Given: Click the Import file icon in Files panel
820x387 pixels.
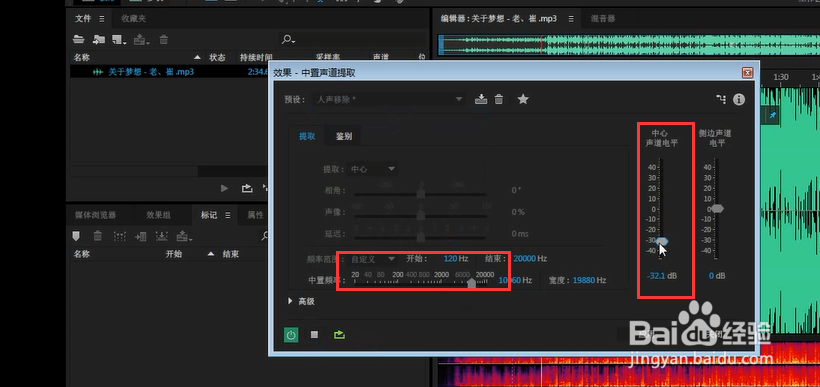Looking at the screenshot, I should tap(99, 39).
